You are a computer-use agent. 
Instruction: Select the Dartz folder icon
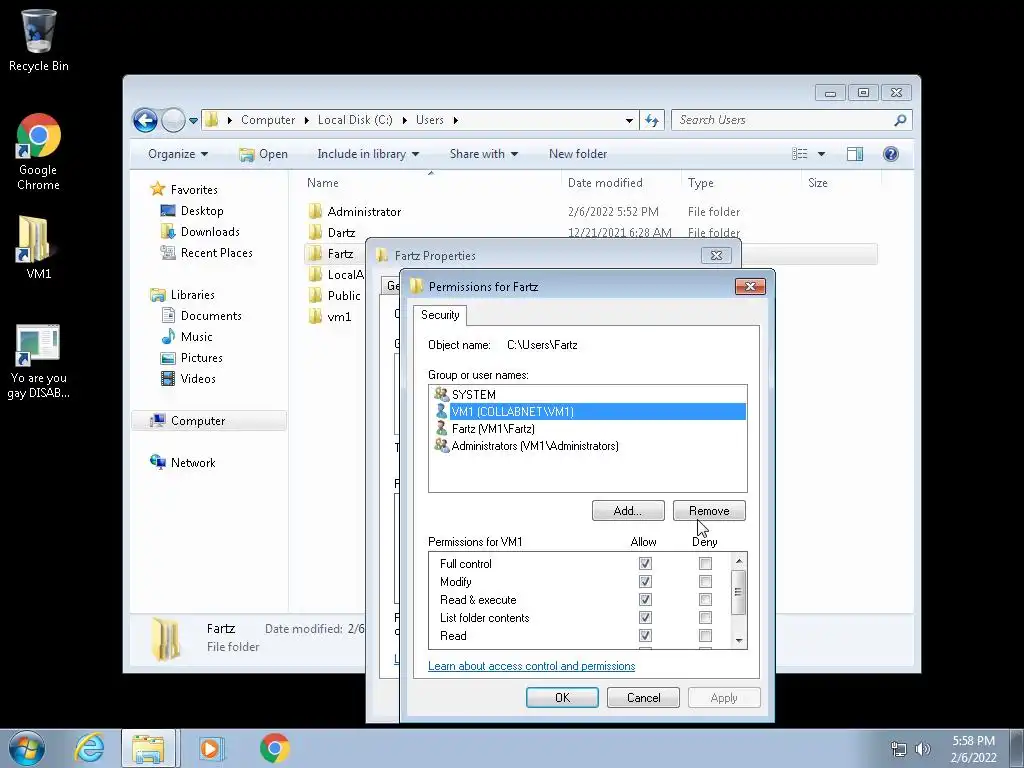point(315,232)
